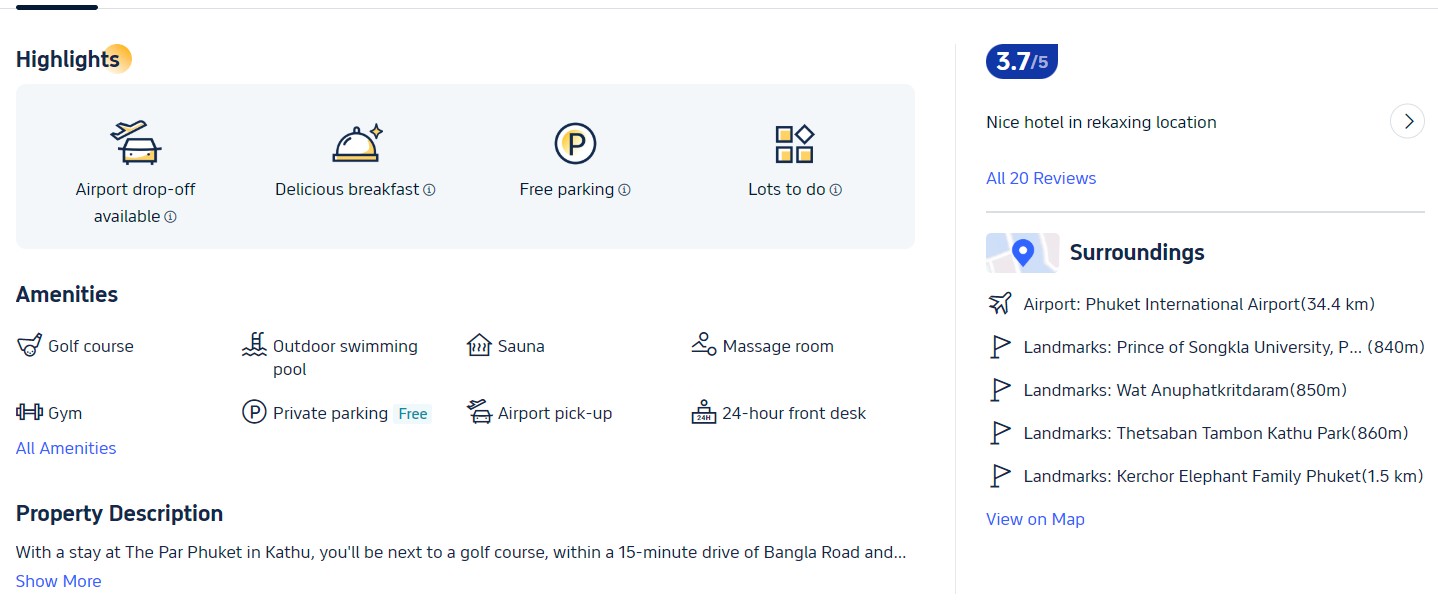The width and height of the screenshot is (1438, 616).
Task: Click the Surroundings map thumbnail
Action: (x=1022, y=253)
